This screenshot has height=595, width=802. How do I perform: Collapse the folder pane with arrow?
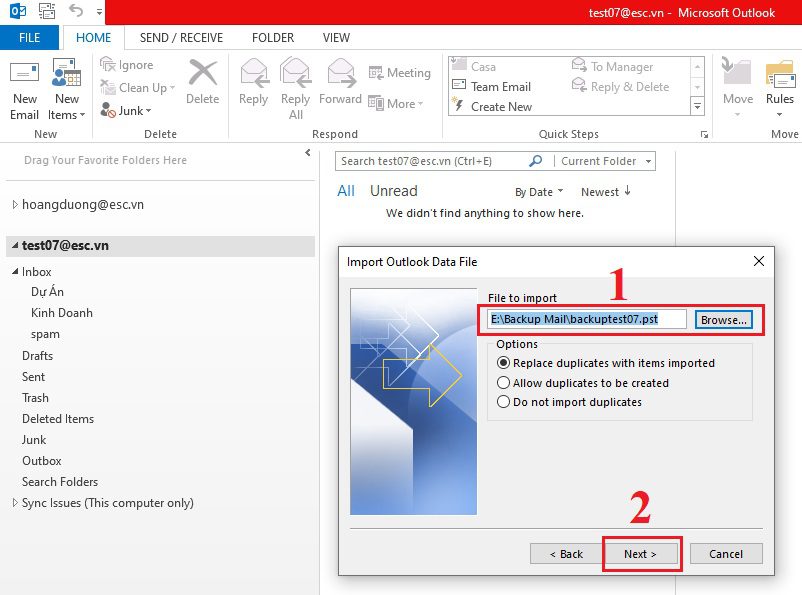tap(307, 152)
